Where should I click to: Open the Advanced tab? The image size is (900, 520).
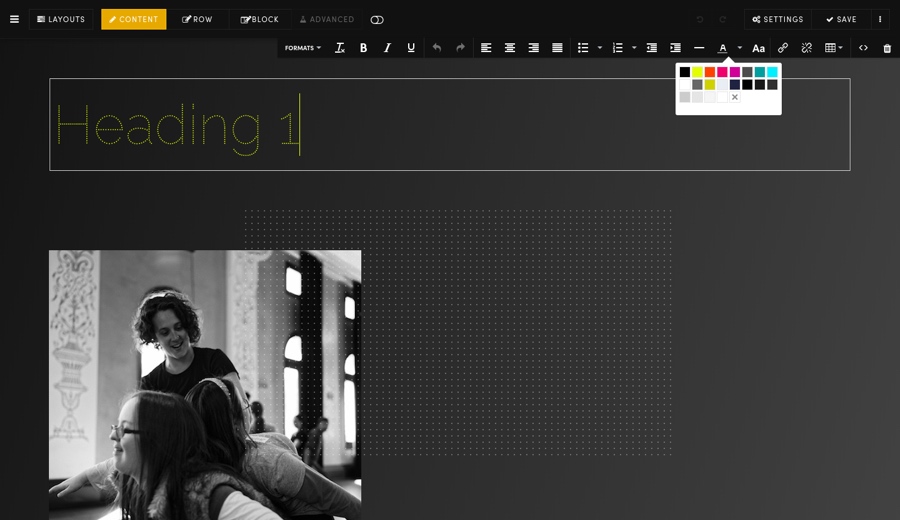[327, 20]
